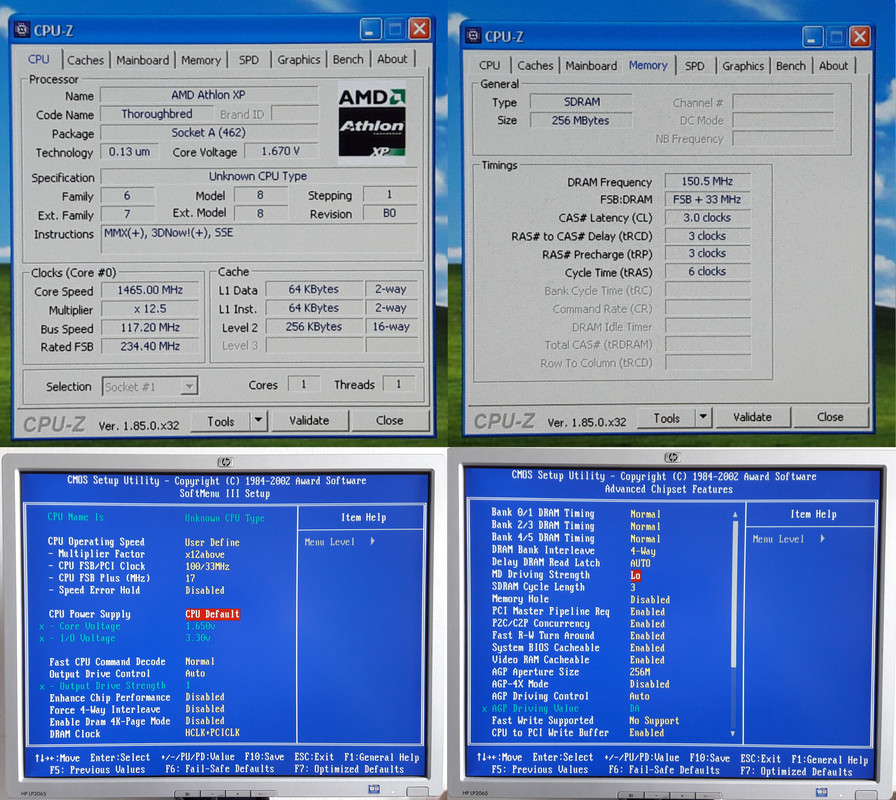Select Graphics tab in right CPU-Z window
896x800 pixels.
(743, 66)
